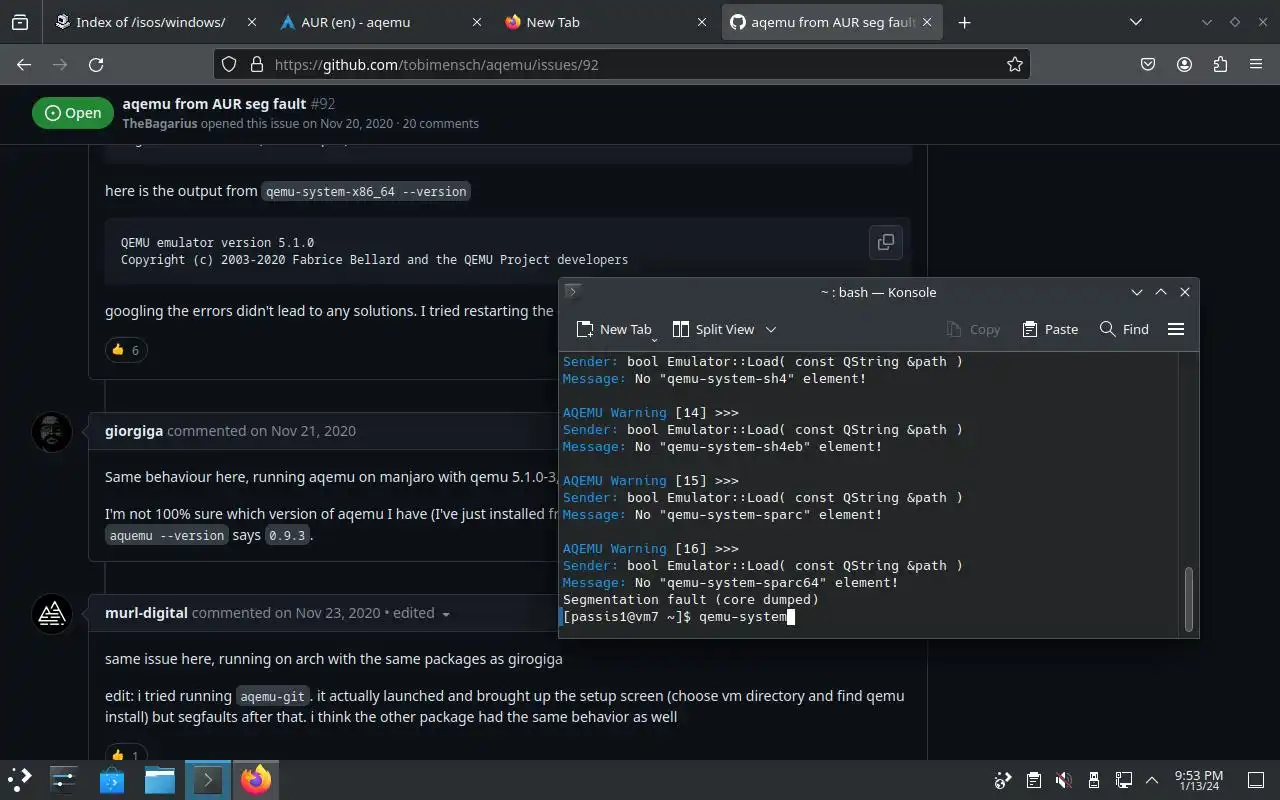Copy the QEMU version code block

[x=885, y=242]
